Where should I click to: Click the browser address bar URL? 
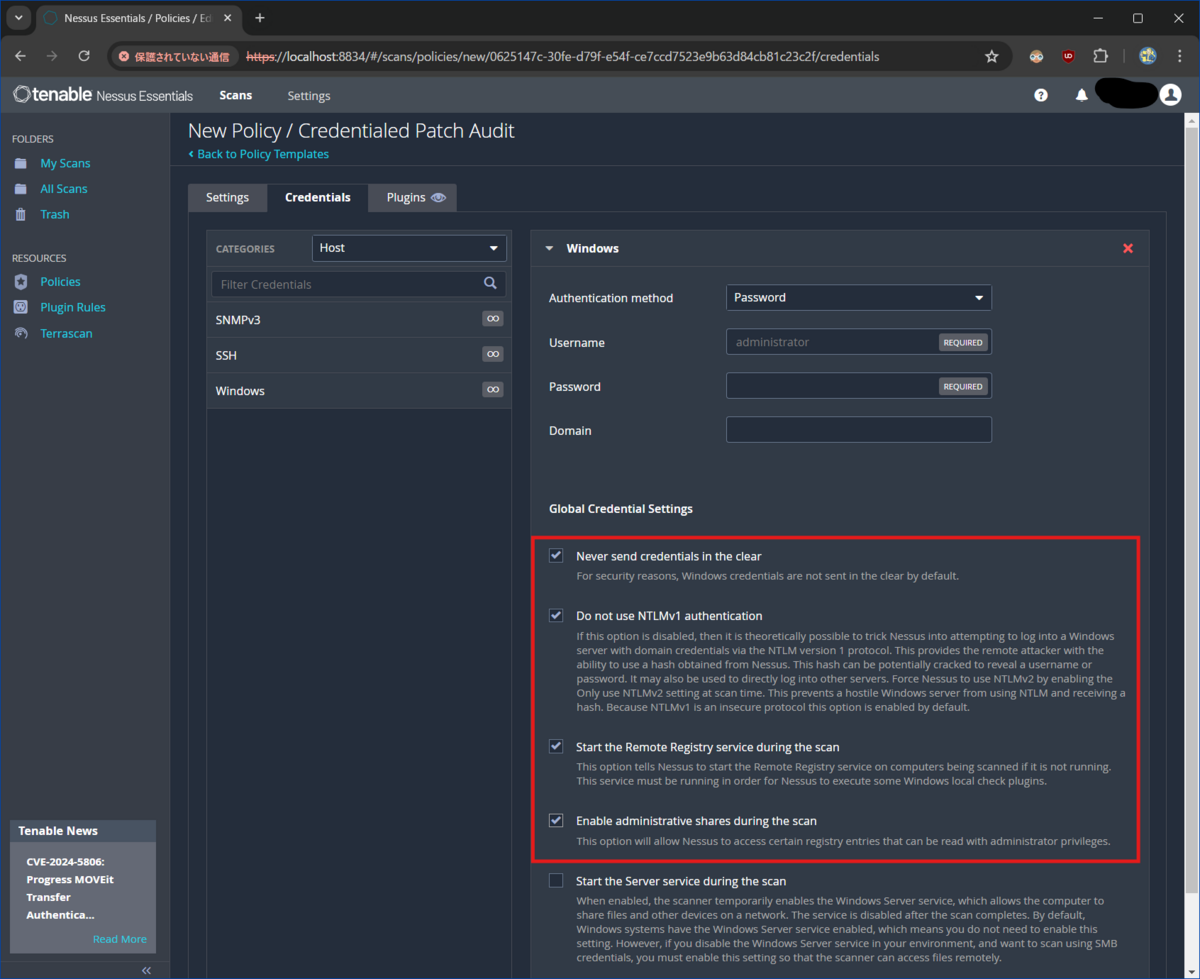(562, 57)
